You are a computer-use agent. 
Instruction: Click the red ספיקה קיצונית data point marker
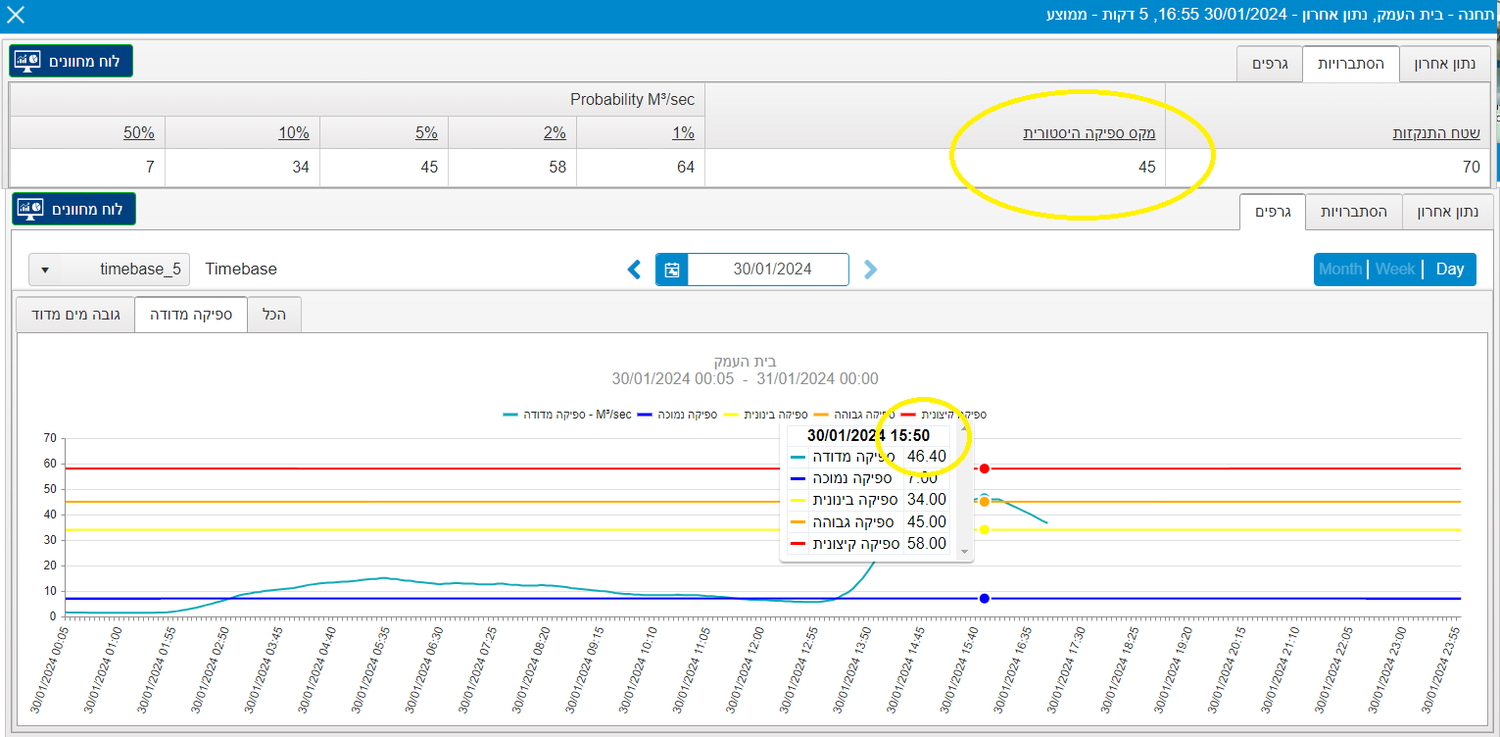pos(984,468)
